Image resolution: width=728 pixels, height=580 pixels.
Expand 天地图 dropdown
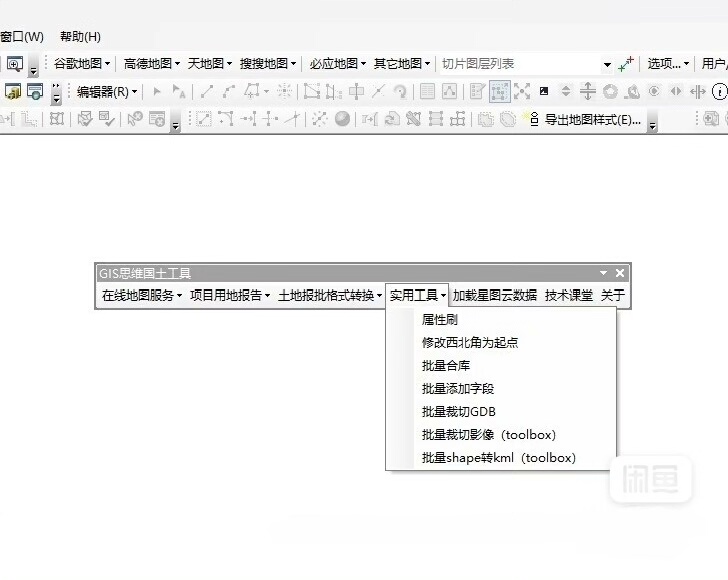coord(209,64)
